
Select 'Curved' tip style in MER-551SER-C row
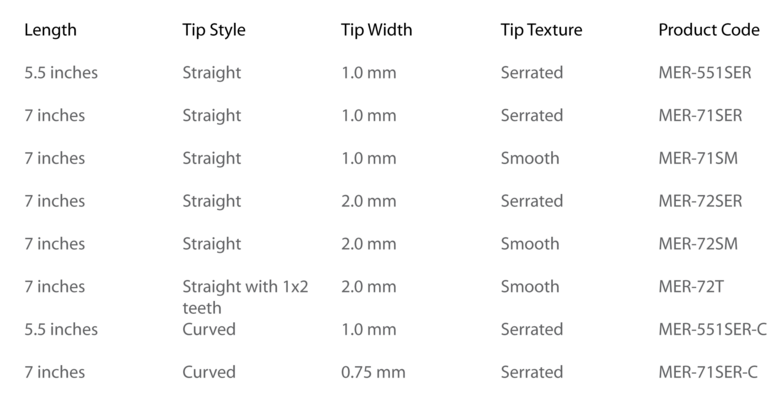pos(209,330)
